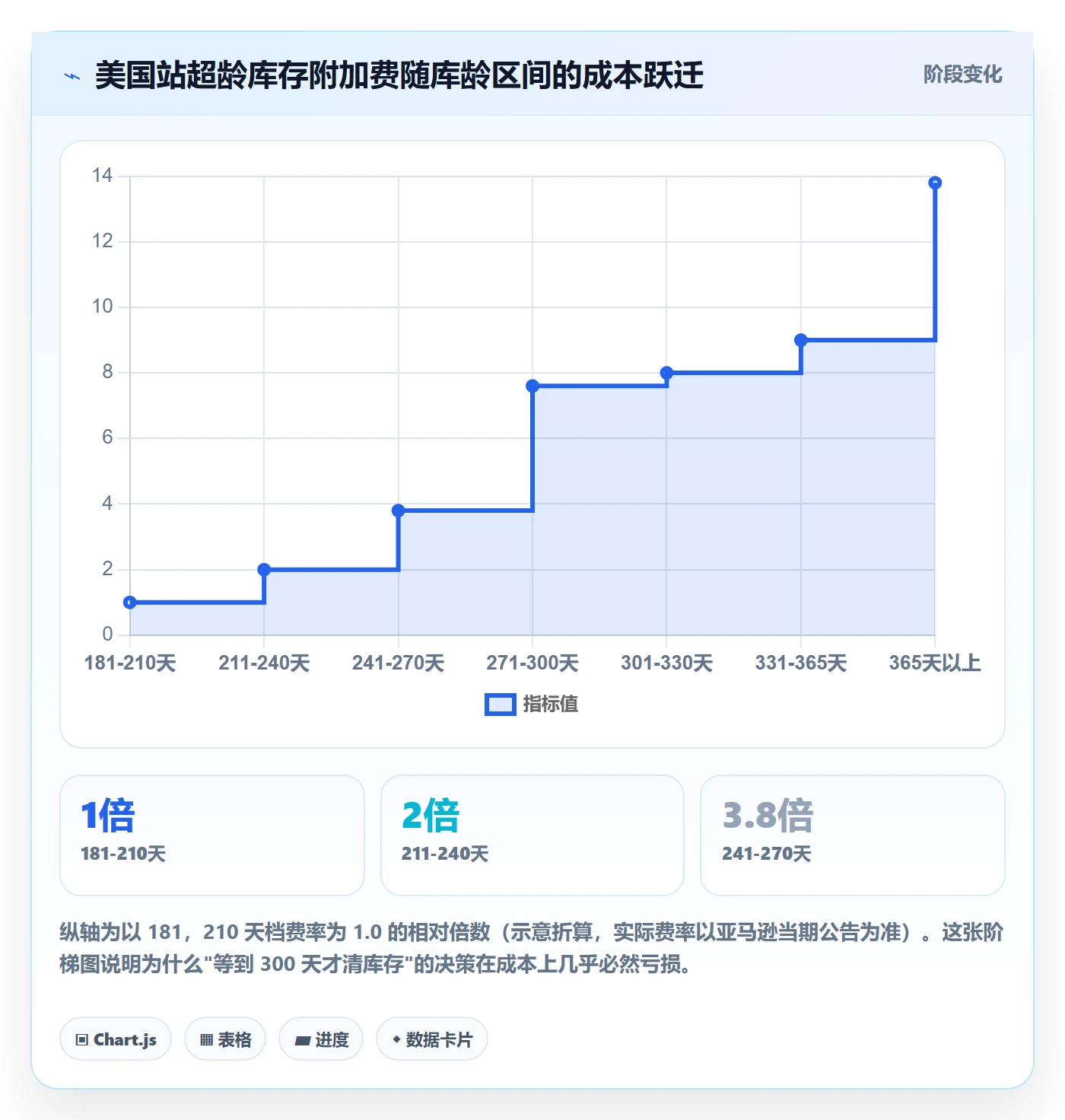Click the data point for 211-240天
The image size is (1065, 1120).
[264, 570]
